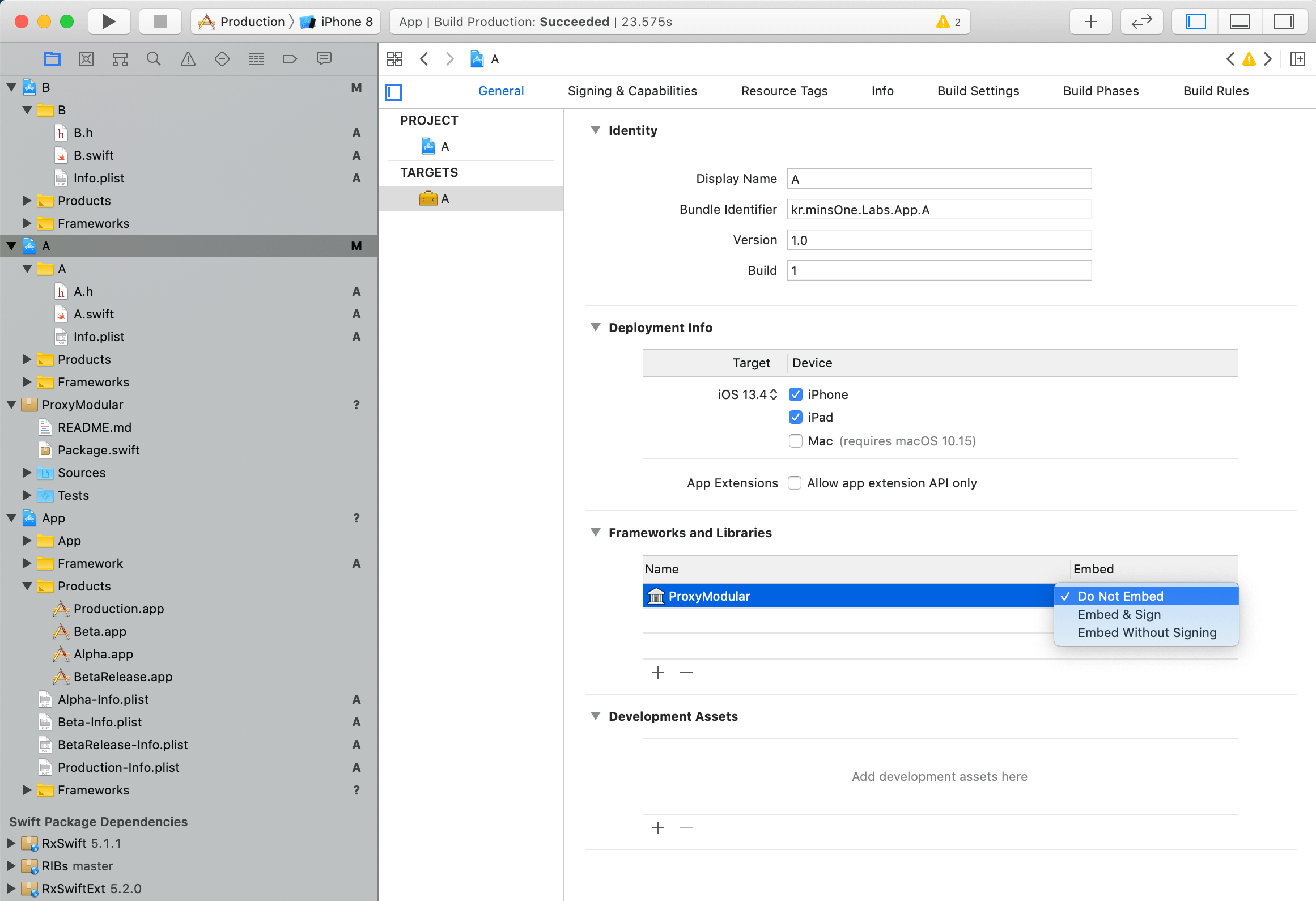Uncheck the iPad device checkbox

[796, 417]
